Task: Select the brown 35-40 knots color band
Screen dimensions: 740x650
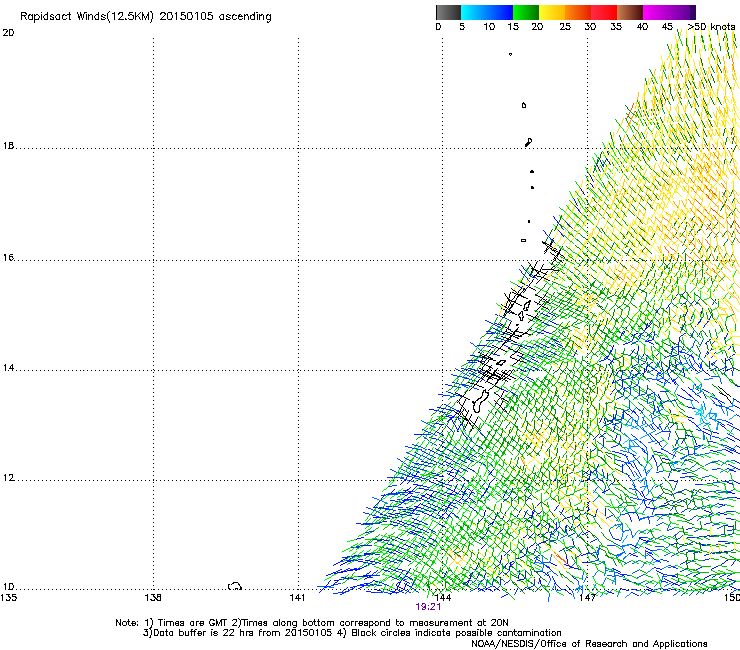Action: coord(630,12)
